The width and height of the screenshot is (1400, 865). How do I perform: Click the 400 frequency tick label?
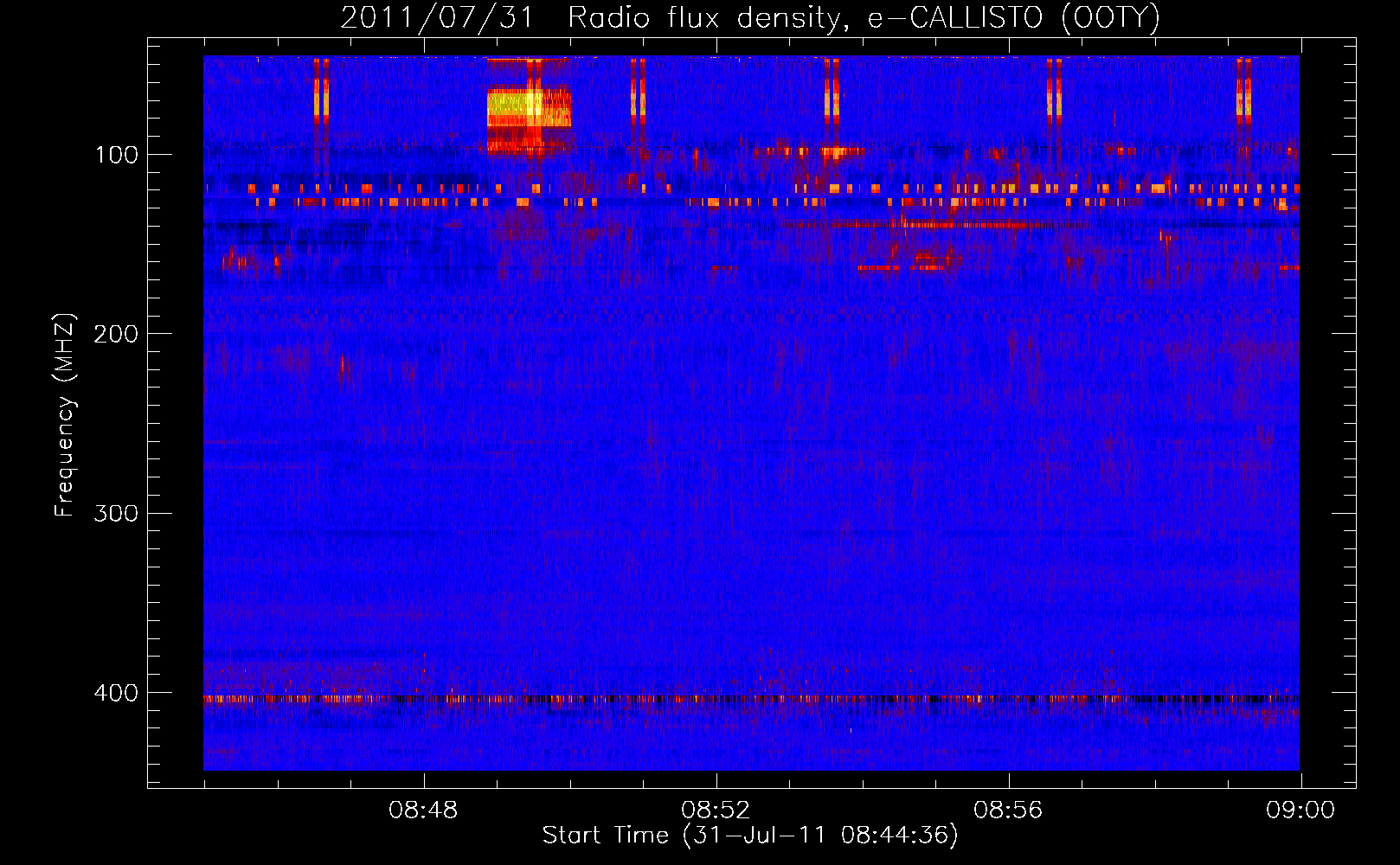[116, 693]
